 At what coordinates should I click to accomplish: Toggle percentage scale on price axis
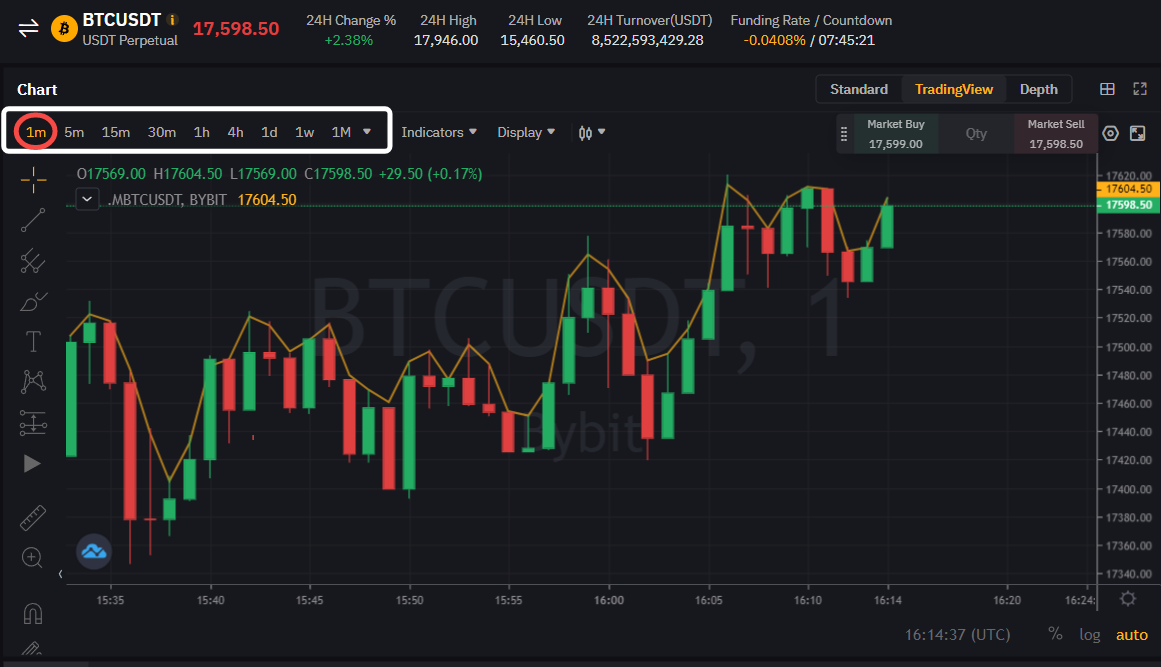click(x=1055, y=634)
